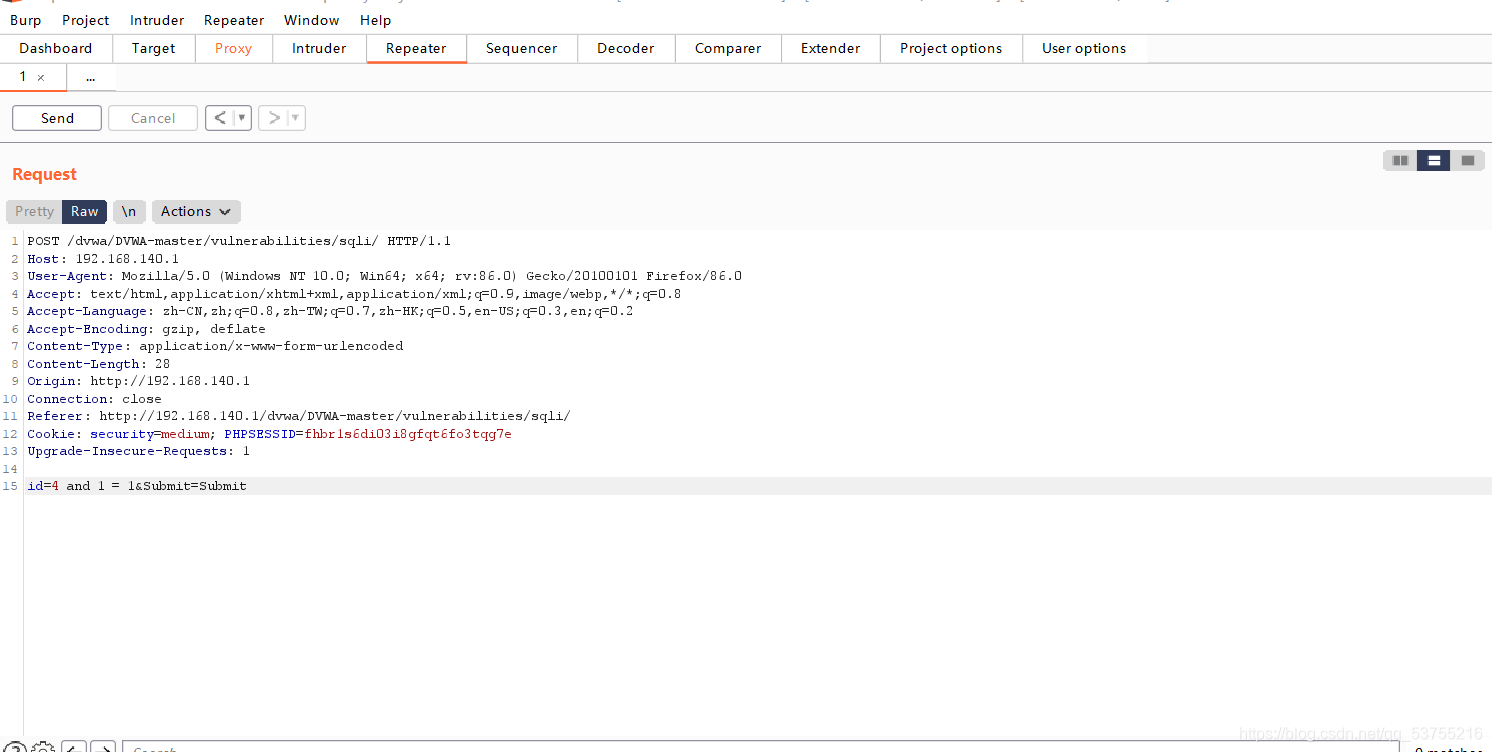Switch to the Comparer tab
The image size is (1492, 752).
click(728, 48)
